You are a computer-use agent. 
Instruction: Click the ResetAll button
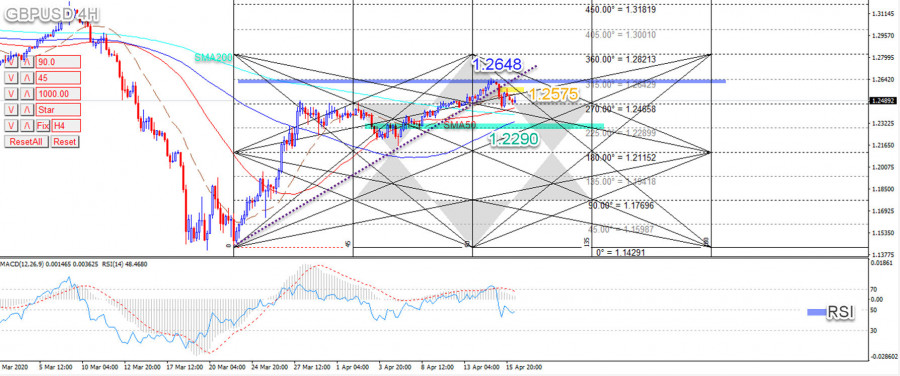[26, 141]
